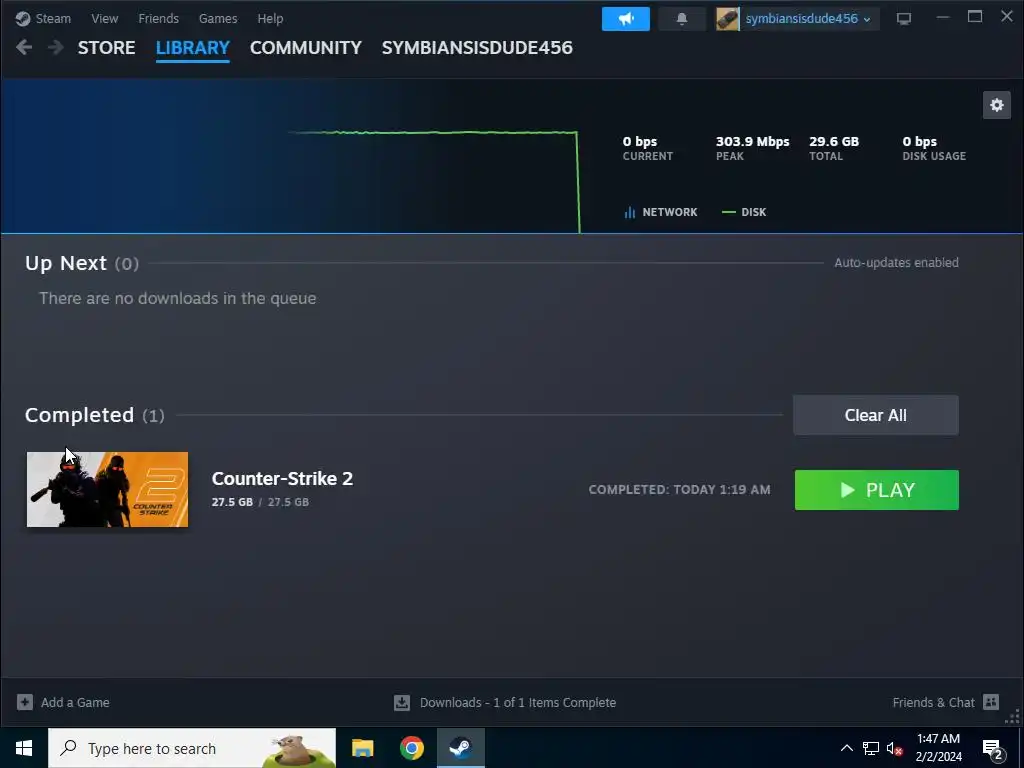Expand the symbiansisdude456 account dropdown
Image resolution: width=1024 pixels, height=768 pixels.
click(x=808, y=19)
